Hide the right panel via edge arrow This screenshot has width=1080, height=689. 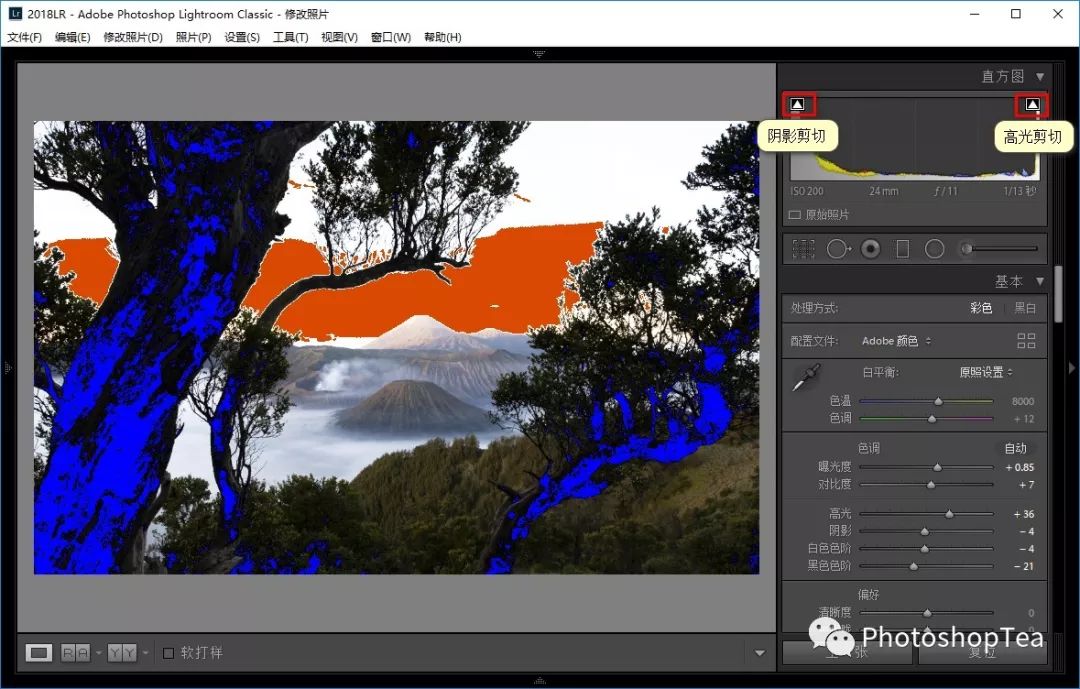(1072, 369)
